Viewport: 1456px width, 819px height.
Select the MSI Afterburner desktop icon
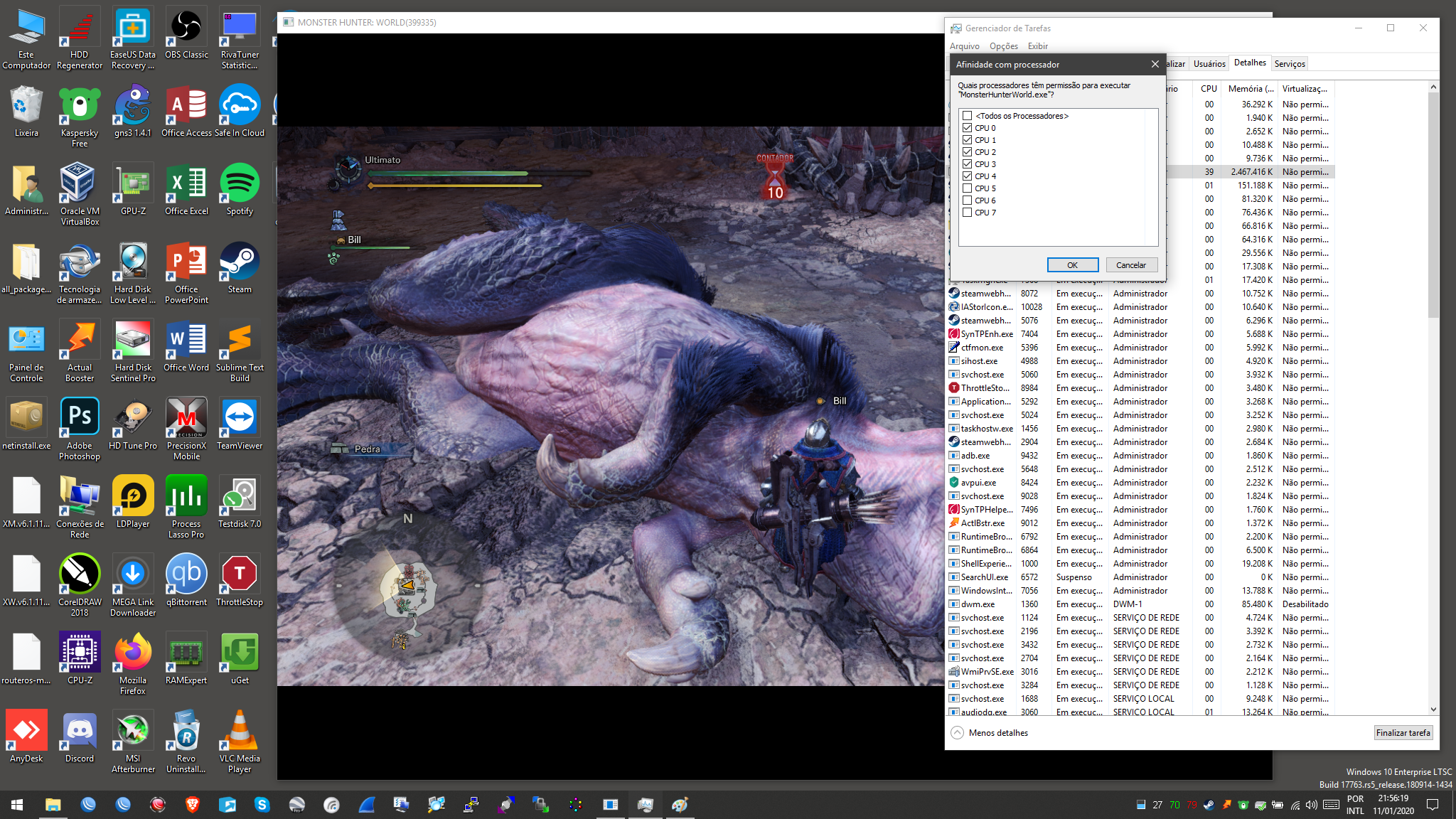pos(133,743)
